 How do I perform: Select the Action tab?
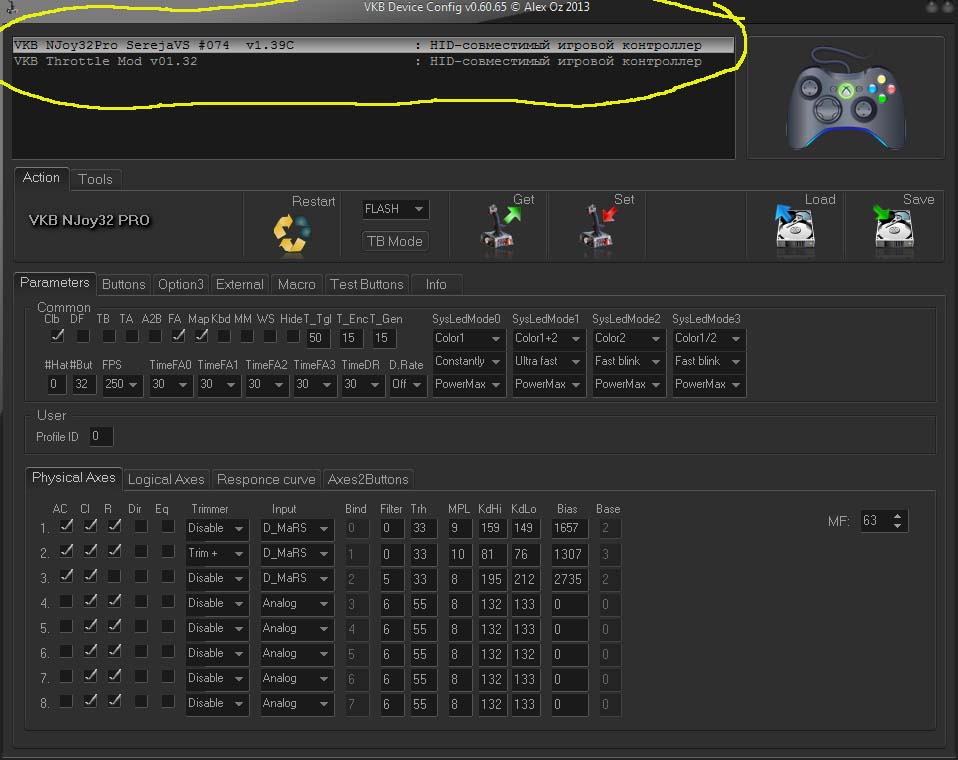[42, 178]
